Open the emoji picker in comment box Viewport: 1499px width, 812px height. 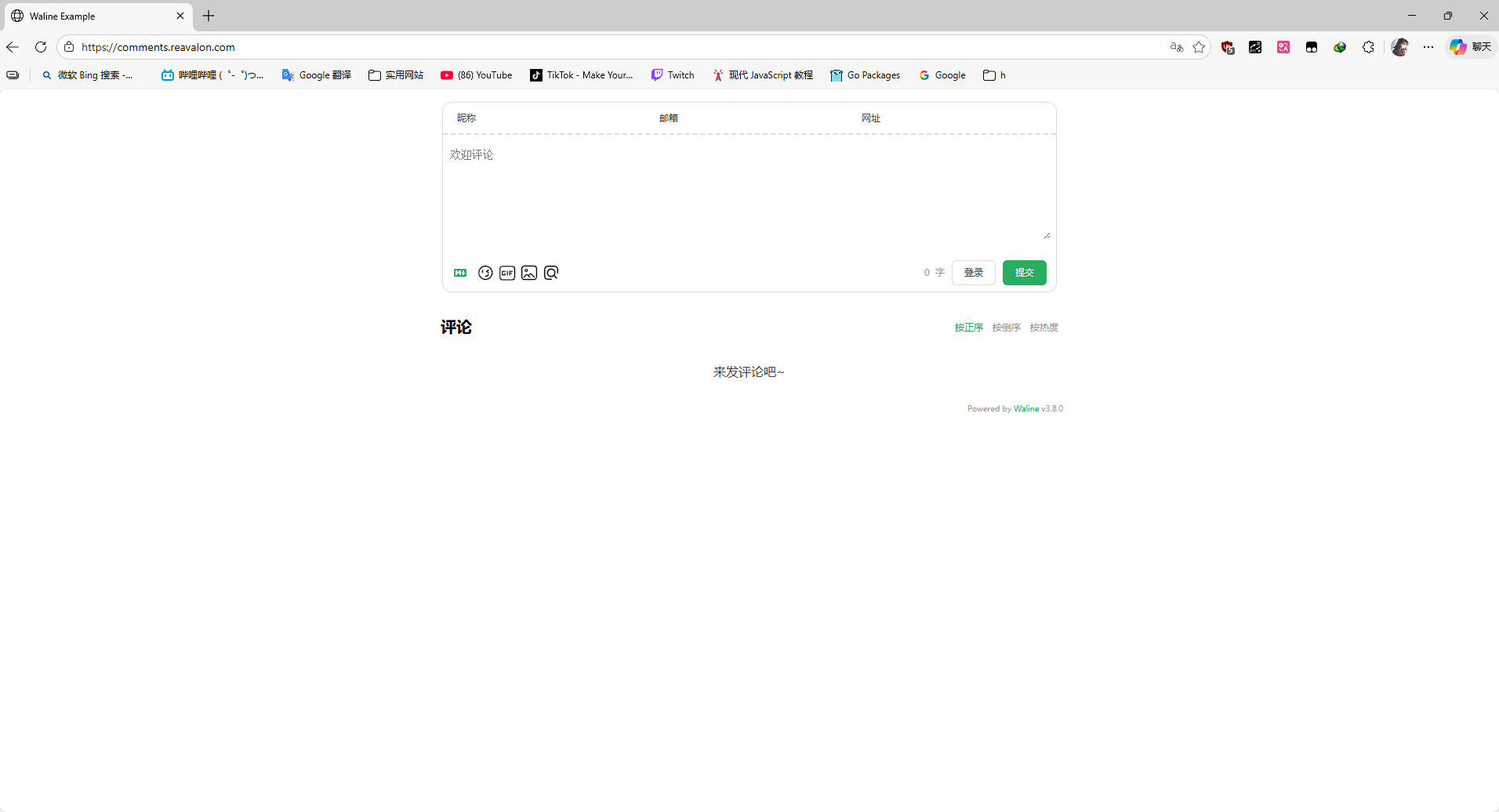coord(485,273)
